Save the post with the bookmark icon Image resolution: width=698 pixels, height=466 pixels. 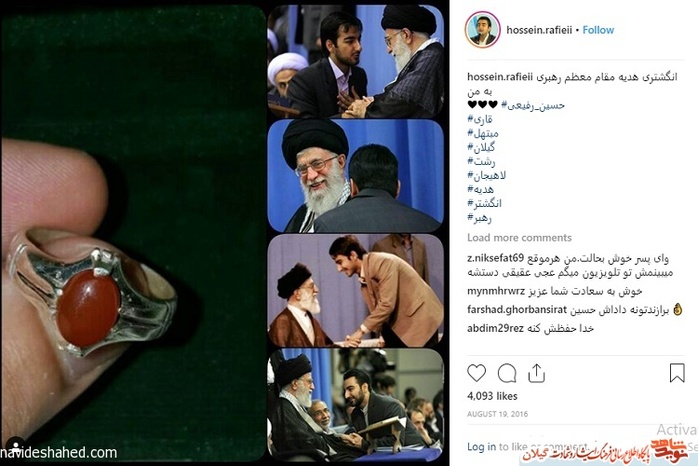click(x=677, y=373)
